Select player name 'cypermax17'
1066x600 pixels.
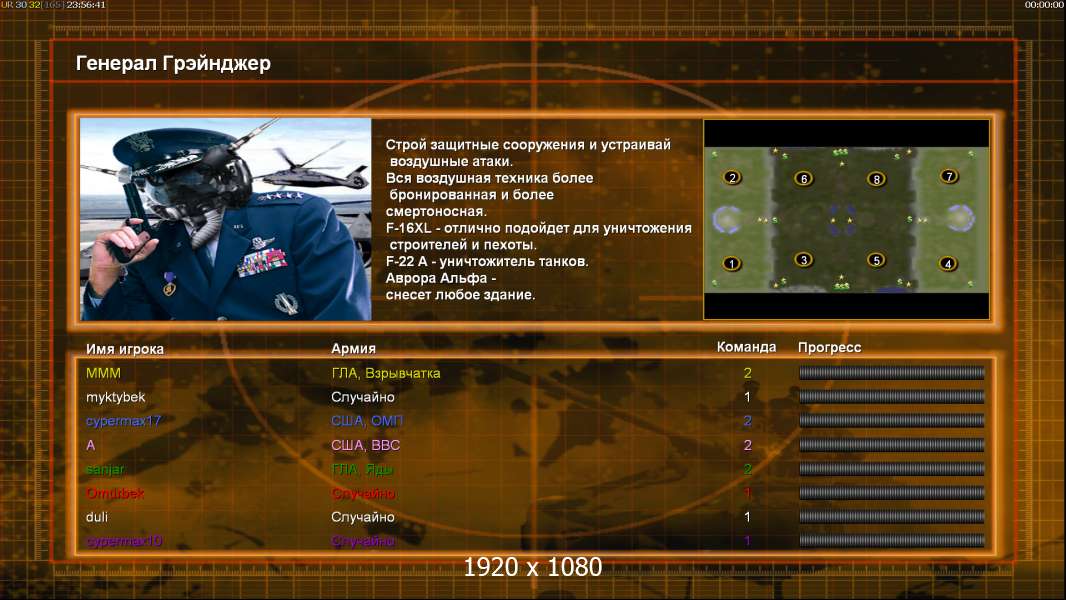(123, 421)
